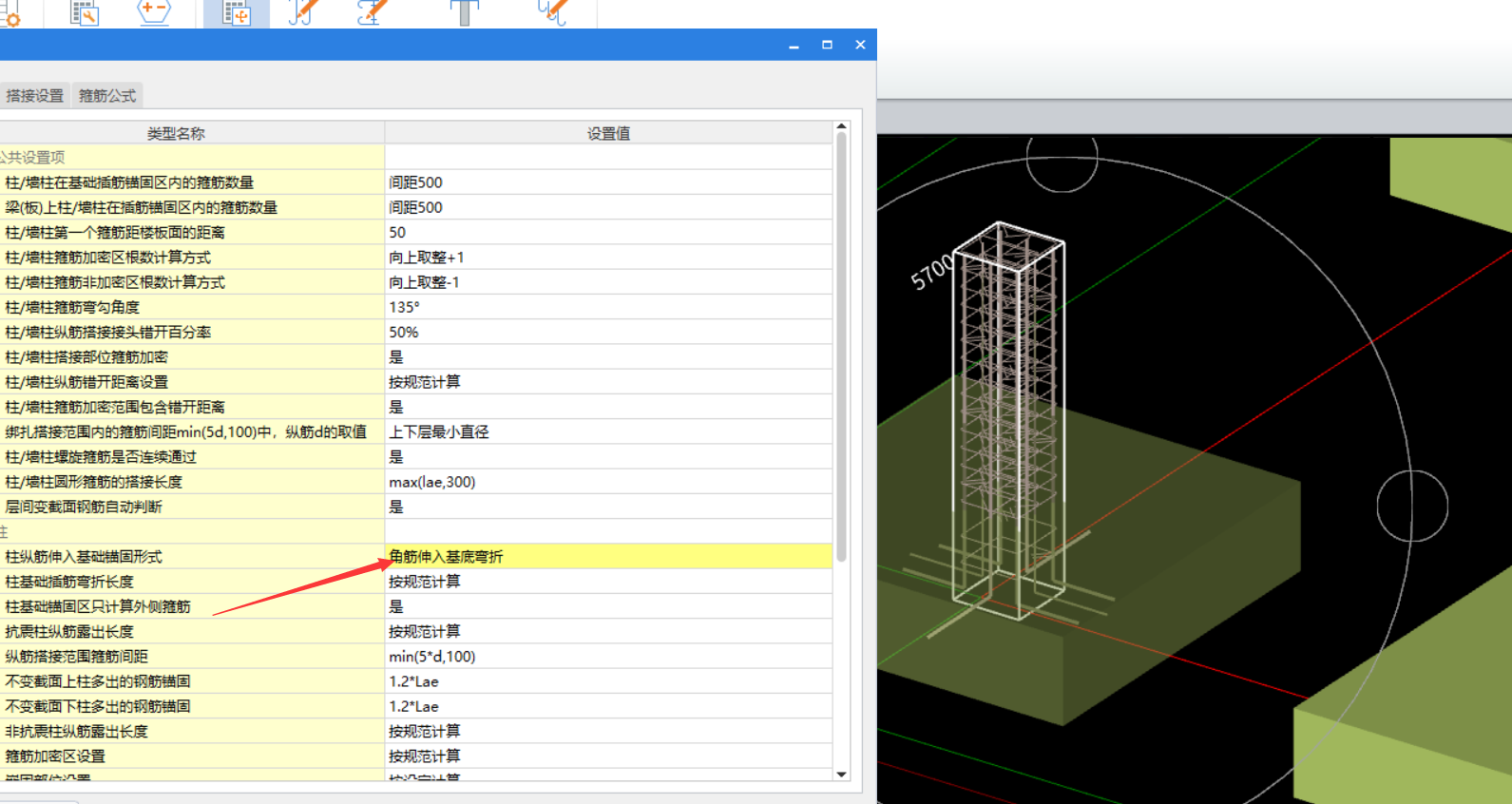Click 是 value for 层间变截面钢筋自动判断
1512x804 pixels.
tap(608, 507)
